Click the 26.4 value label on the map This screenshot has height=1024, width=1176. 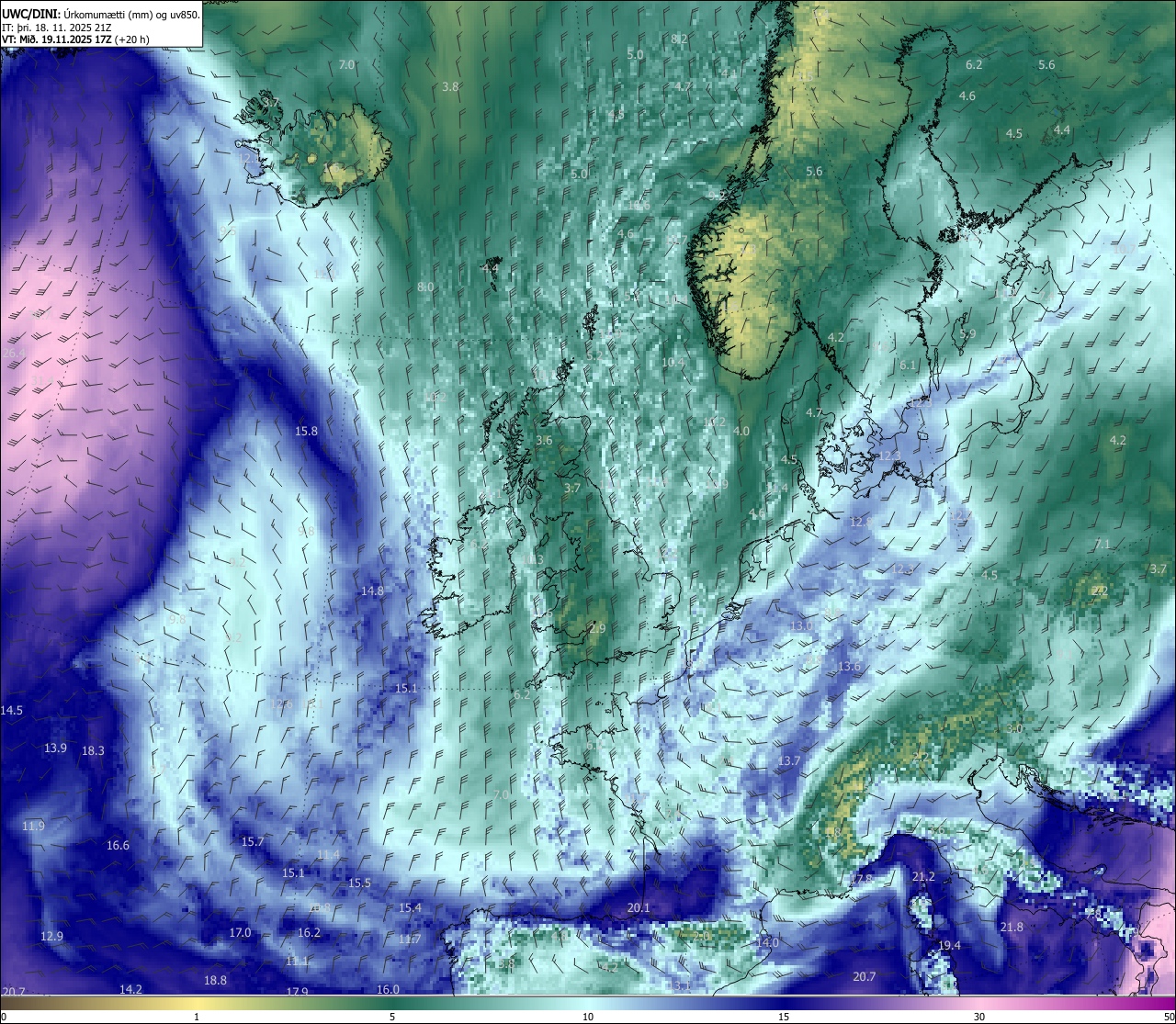[14, 354]
